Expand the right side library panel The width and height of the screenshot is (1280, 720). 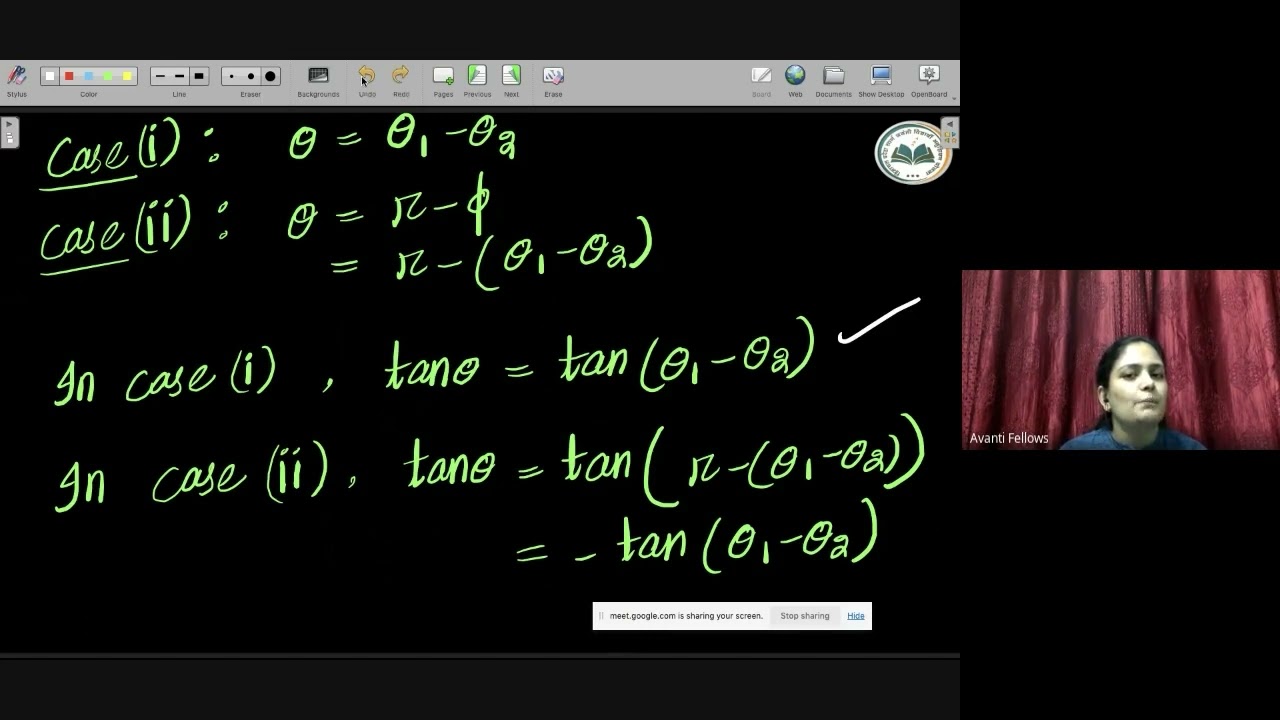[x=950, y=132]
